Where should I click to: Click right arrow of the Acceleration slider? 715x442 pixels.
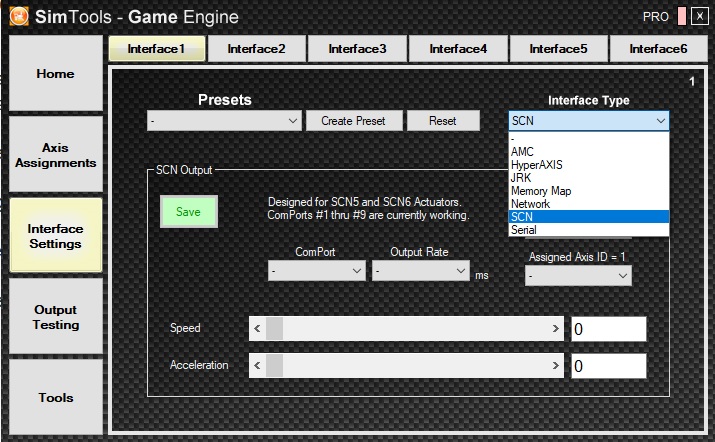(x=557, y=366)
